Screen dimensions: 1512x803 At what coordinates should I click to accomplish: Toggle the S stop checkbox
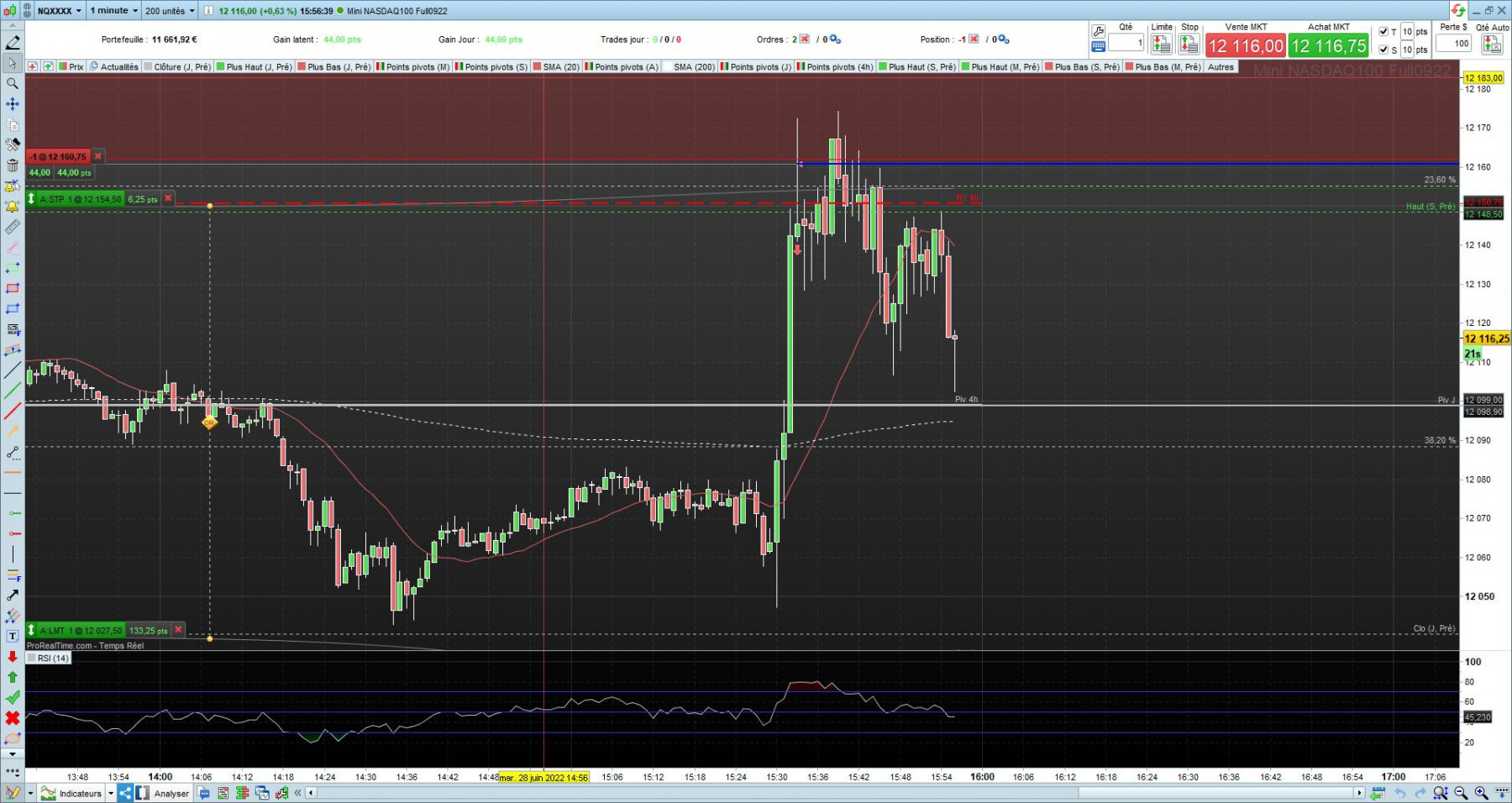point(1383,50)
